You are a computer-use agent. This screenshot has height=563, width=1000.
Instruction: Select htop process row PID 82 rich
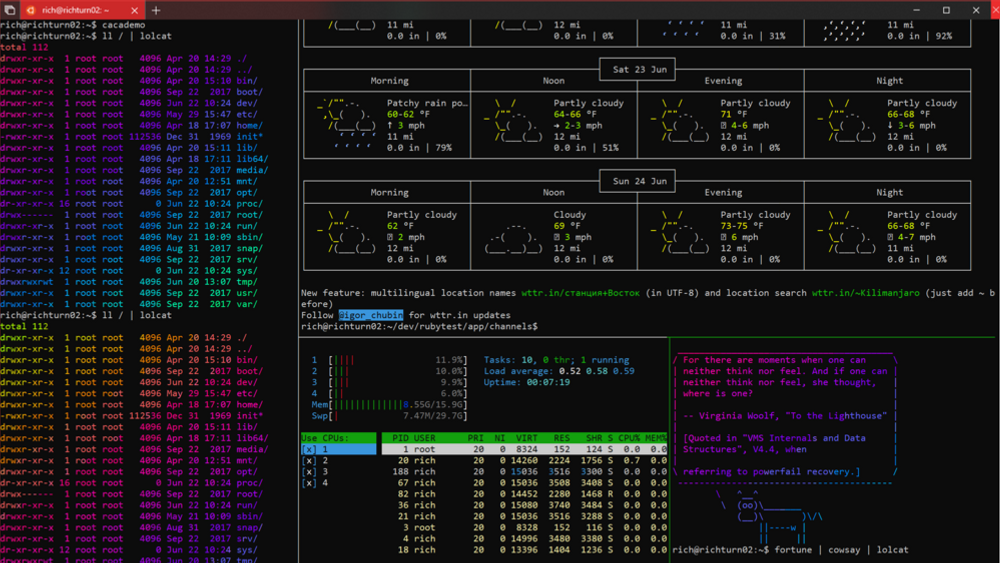(524, 494)
